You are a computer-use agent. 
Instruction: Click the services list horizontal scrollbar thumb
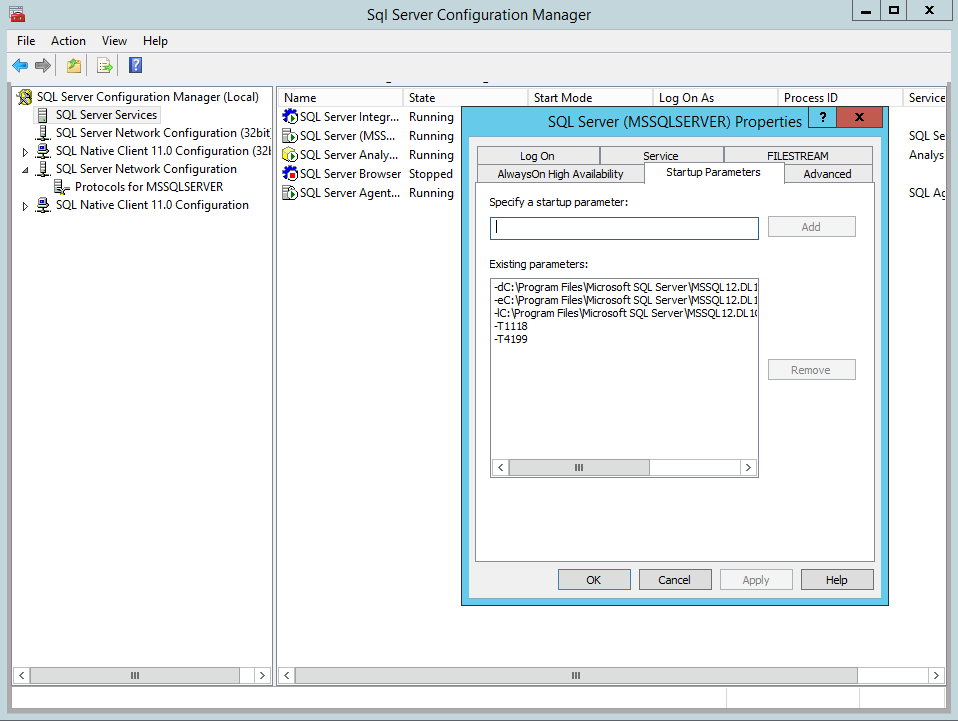click(576, 675)
